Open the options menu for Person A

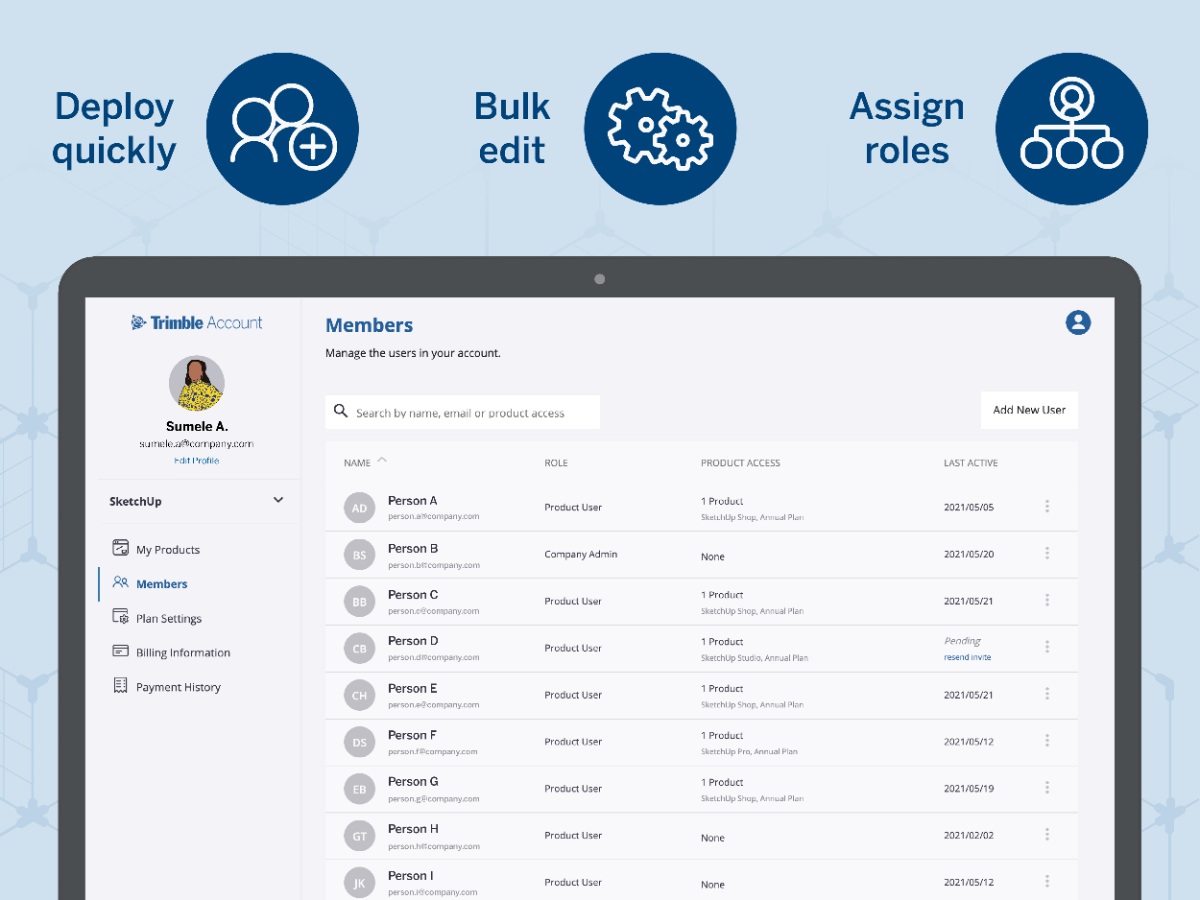point(1047,506)
